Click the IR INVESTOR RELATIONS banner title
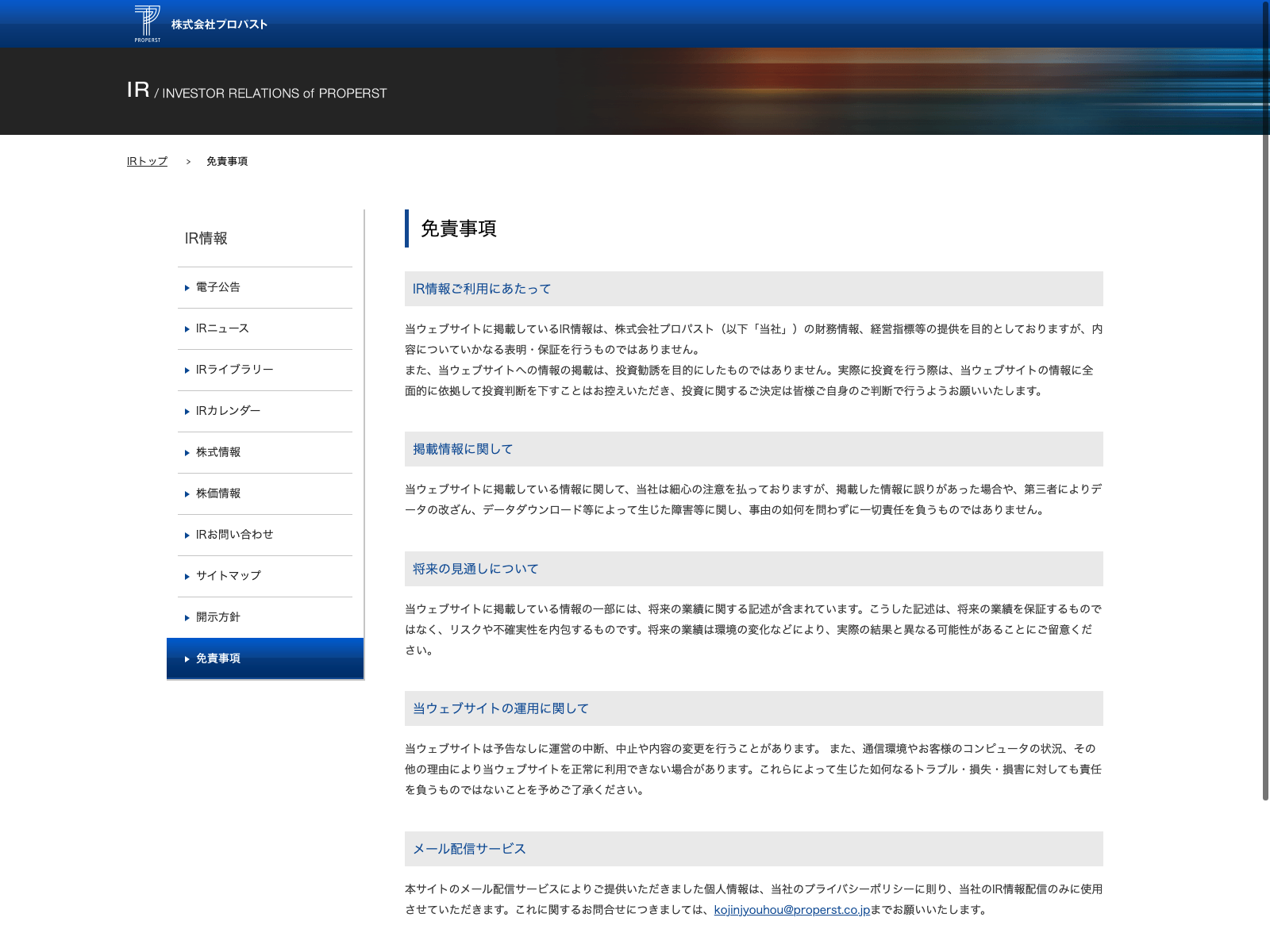The width and height of the screenshot is (1270, 952). point(256,91)
